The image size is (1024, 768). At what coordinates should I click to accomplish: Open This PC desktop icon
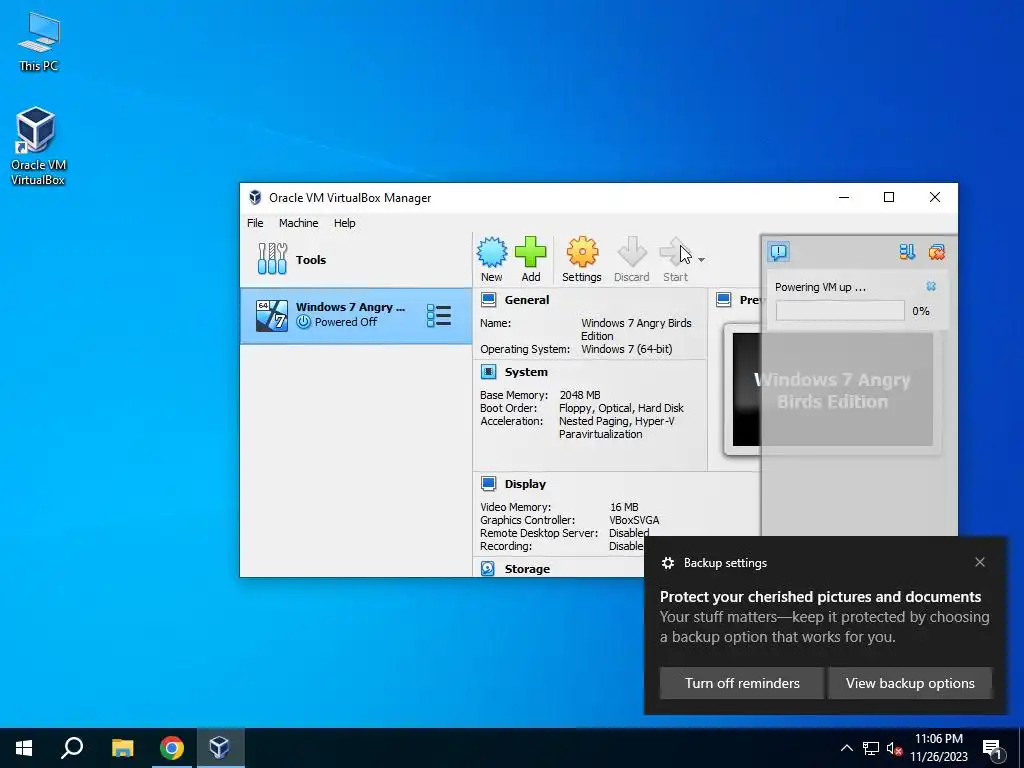point(39,41)
